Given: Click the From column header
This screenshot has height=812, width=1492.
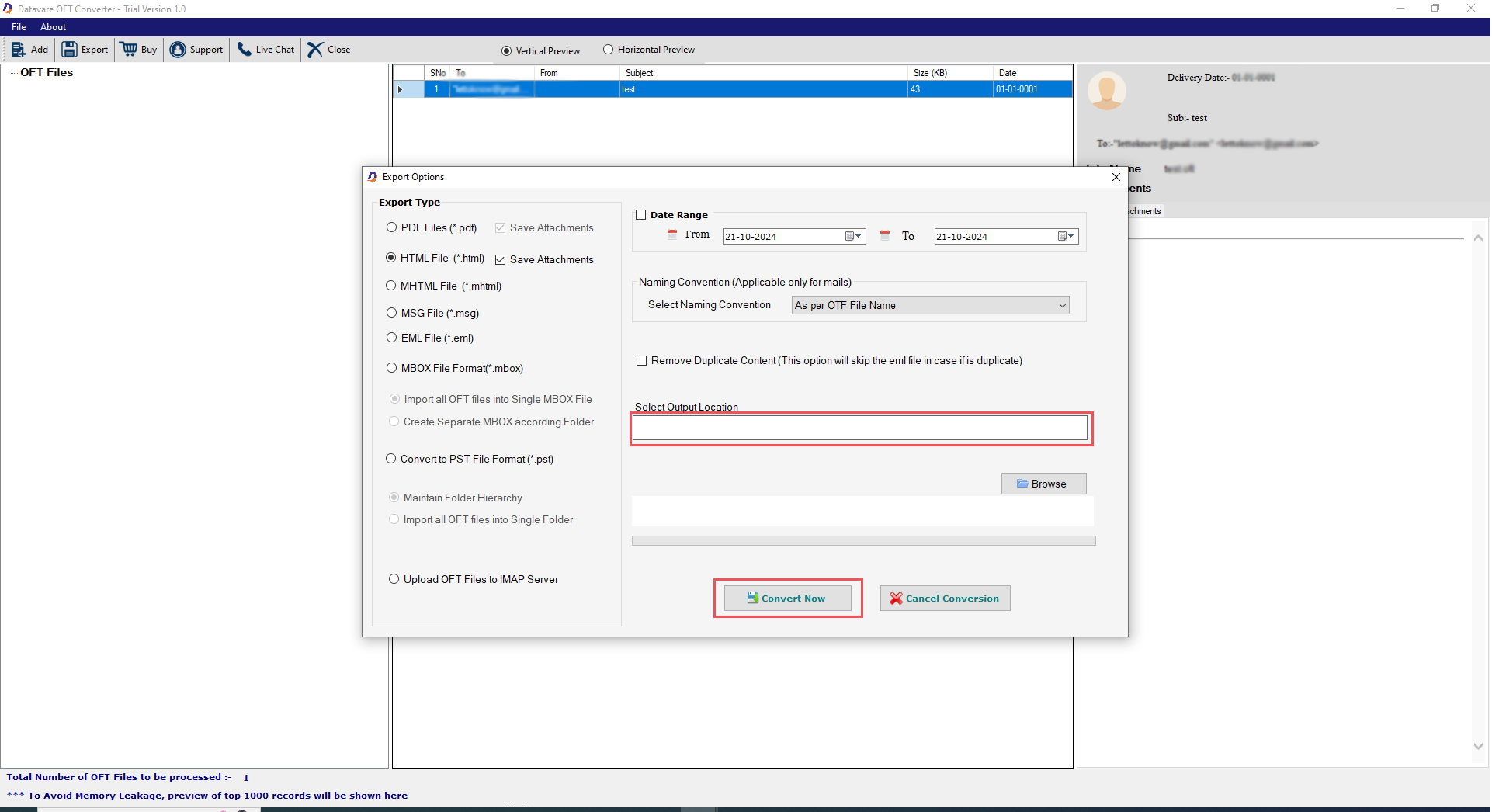Looking at the screenshot, I should click(578, 73).
